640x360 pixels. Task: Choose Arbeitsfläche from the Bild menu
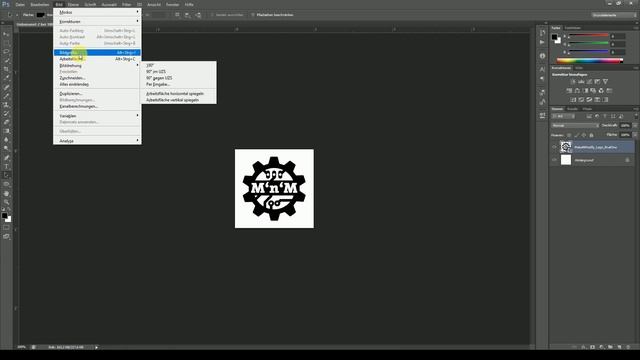tap(97, 59)
